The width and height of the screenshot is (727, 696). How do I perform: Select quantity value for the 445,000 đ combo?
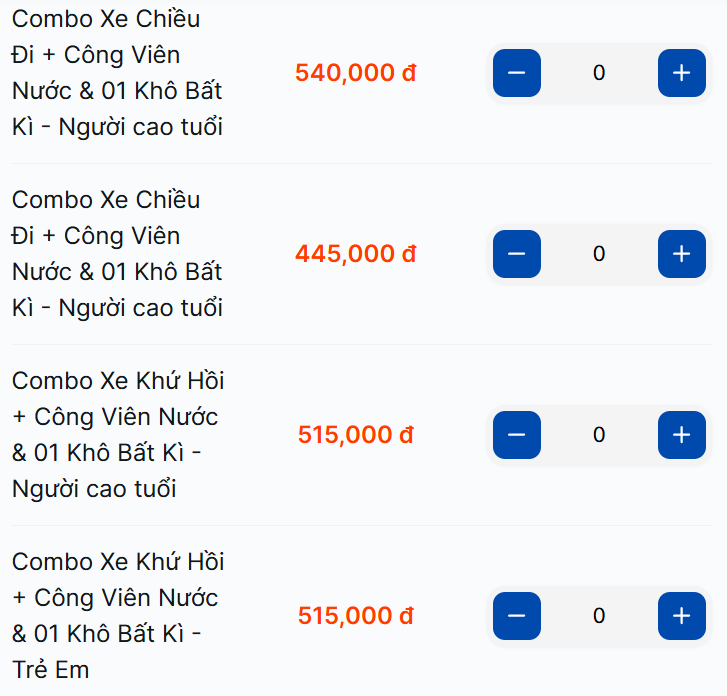(x=599, y=254)
